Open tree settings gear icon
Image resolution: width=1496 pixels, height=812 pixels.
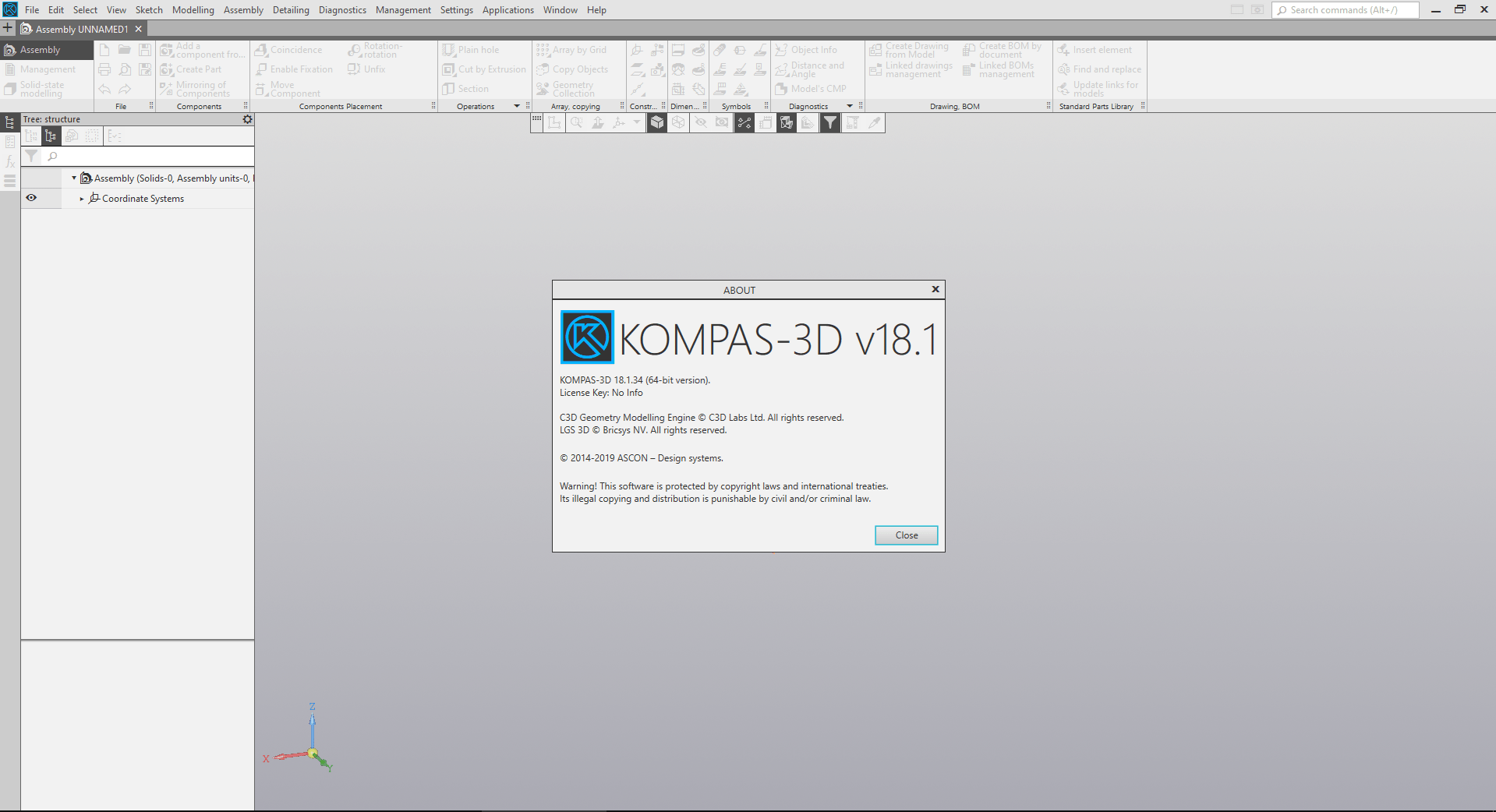[247, 119]
